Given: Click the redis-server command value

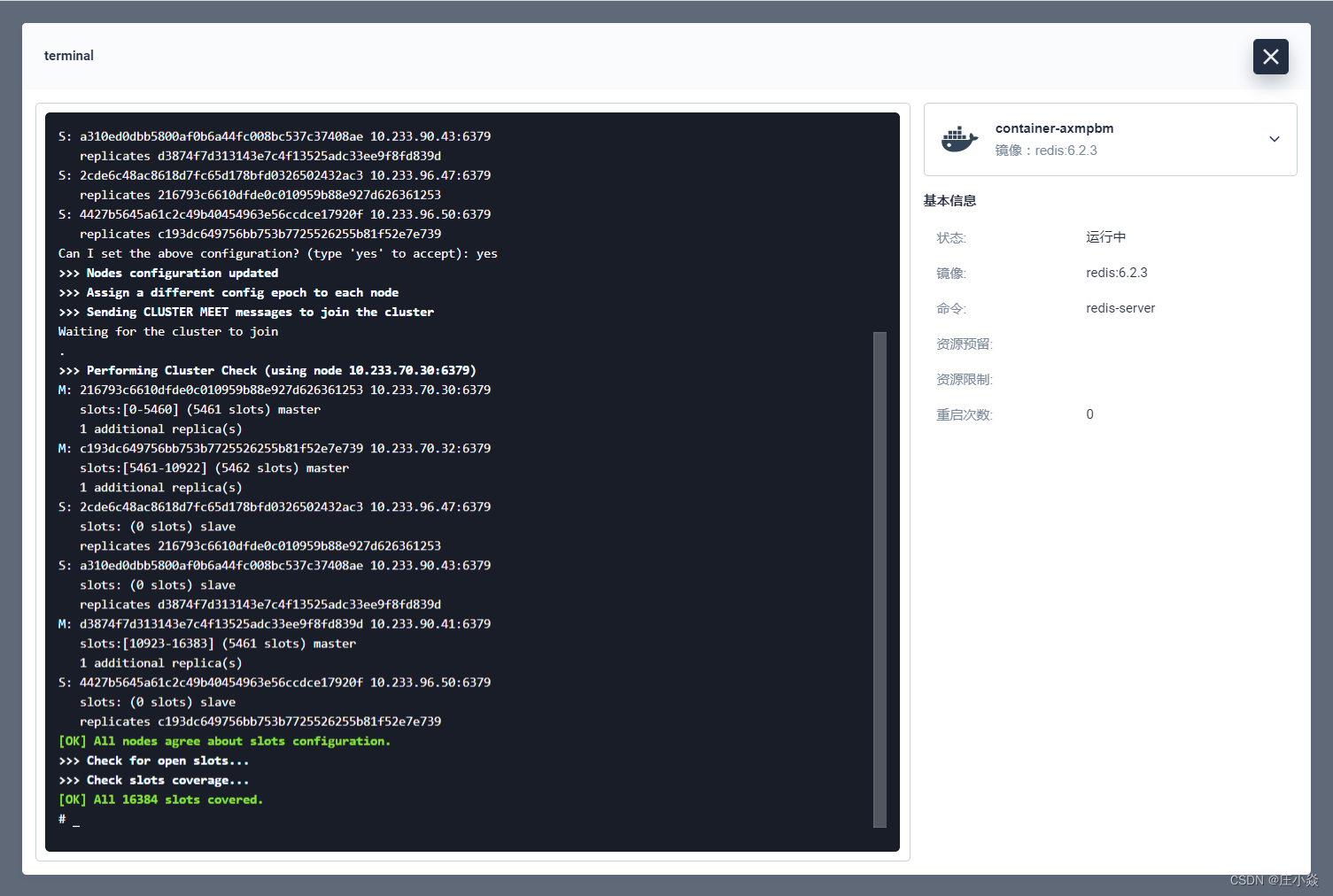Looking at the screenshot, I should tap(1120, 308).
